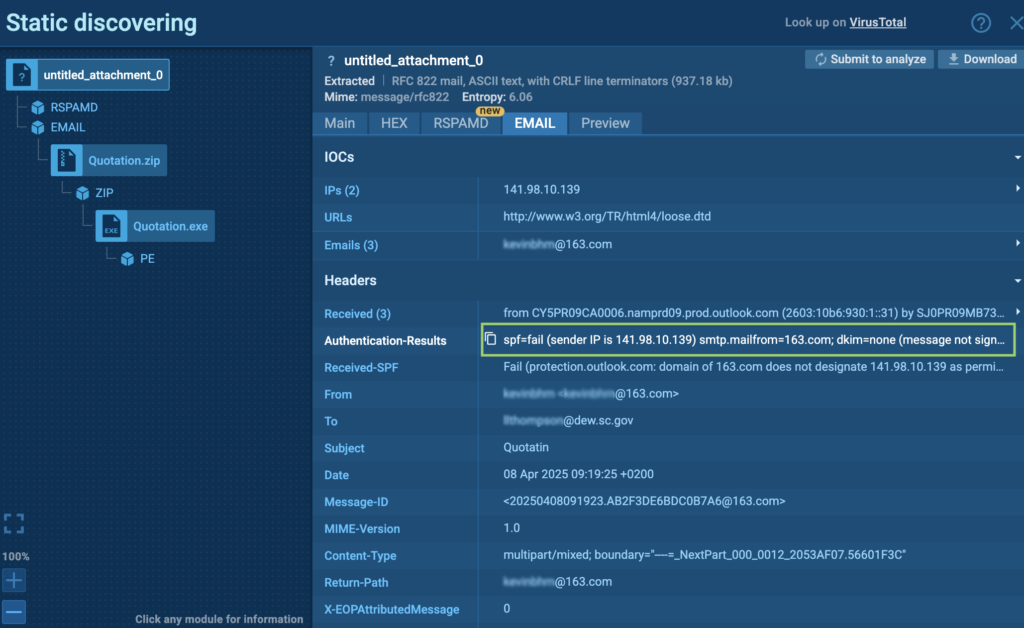Collapse the IOCs section
This screenshot has height=628, width=1024.
point(1017,158)
